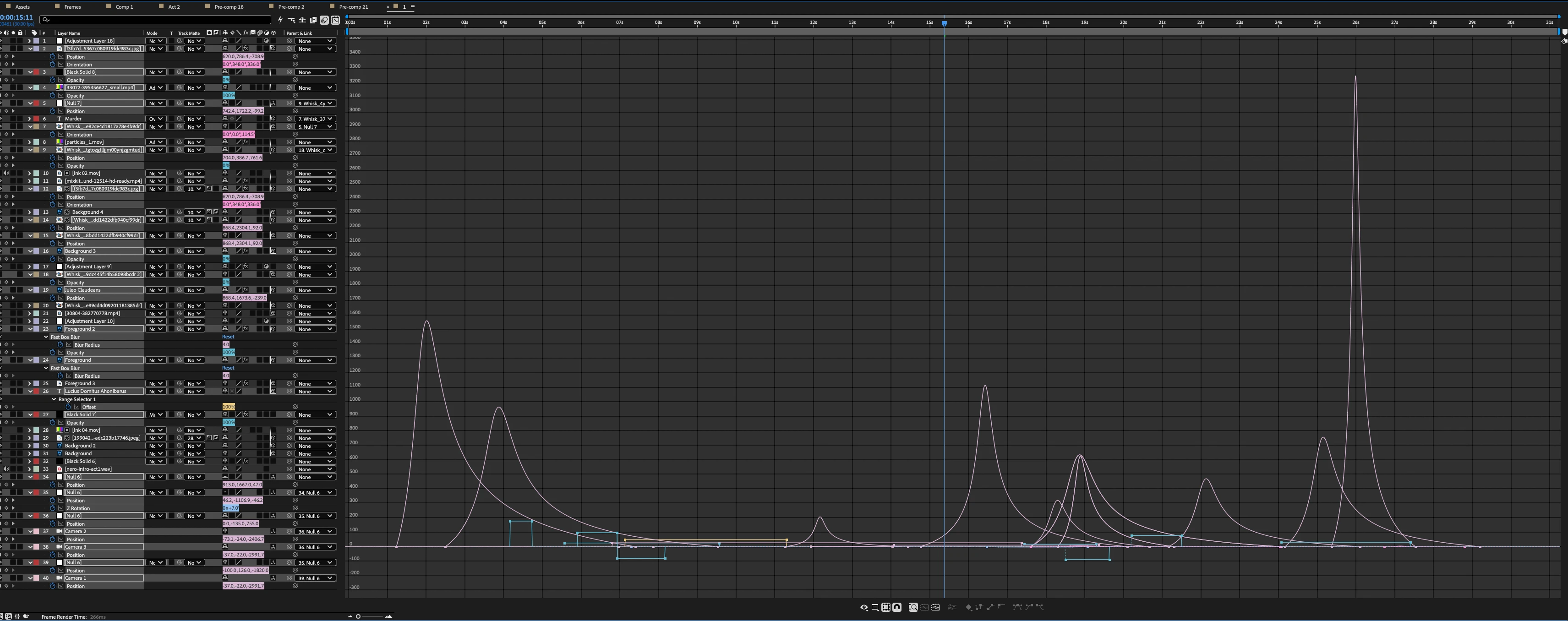Click the timeline zoom slider at bottom

click(x=370, y=616)
